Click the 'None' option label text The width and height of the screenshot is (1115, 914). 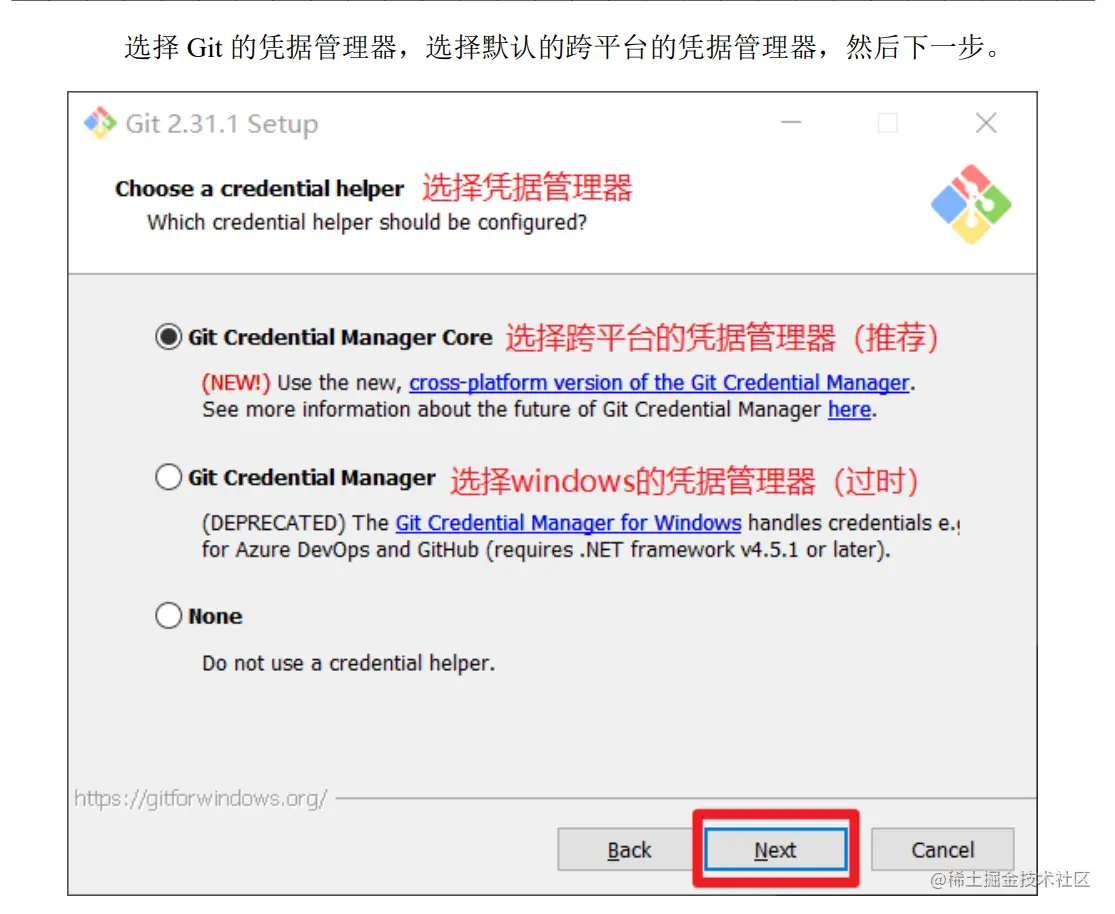pyautogui.click(x=215, y=616)
